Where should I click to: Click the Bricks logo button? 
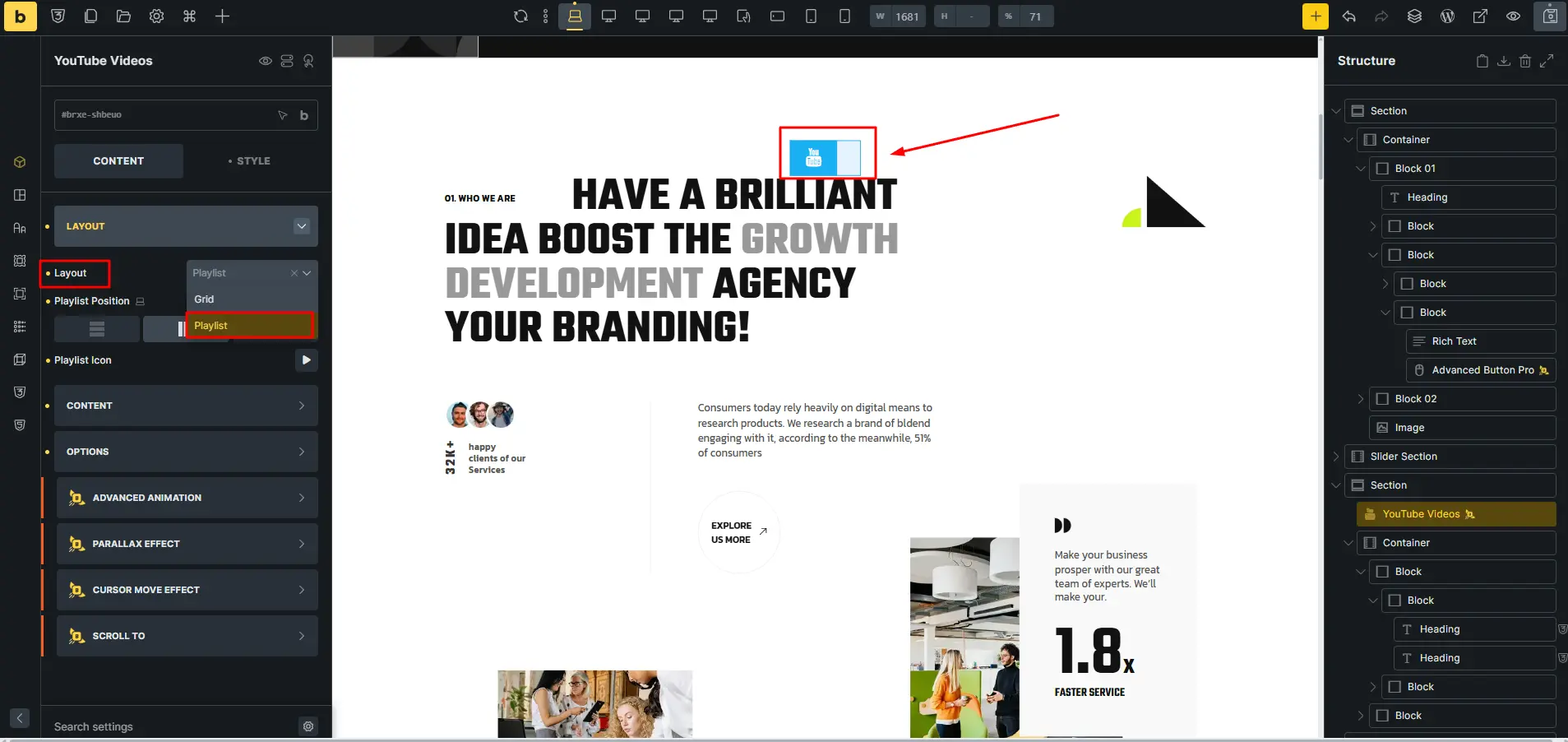[21, 16]
